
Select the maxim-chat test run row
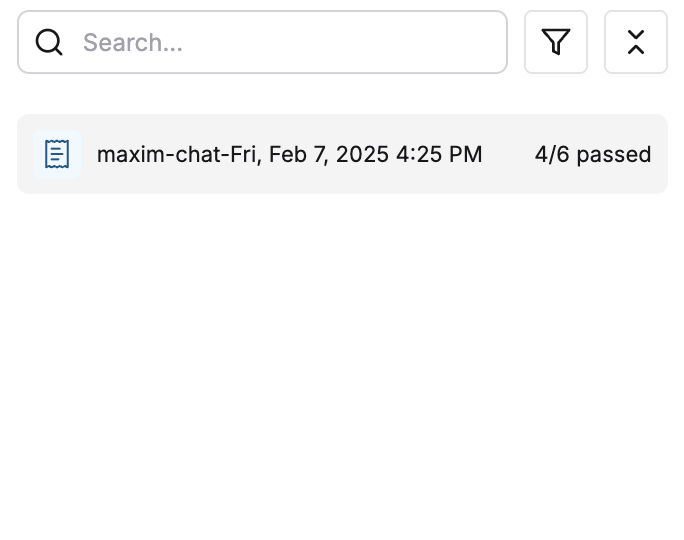342,154
